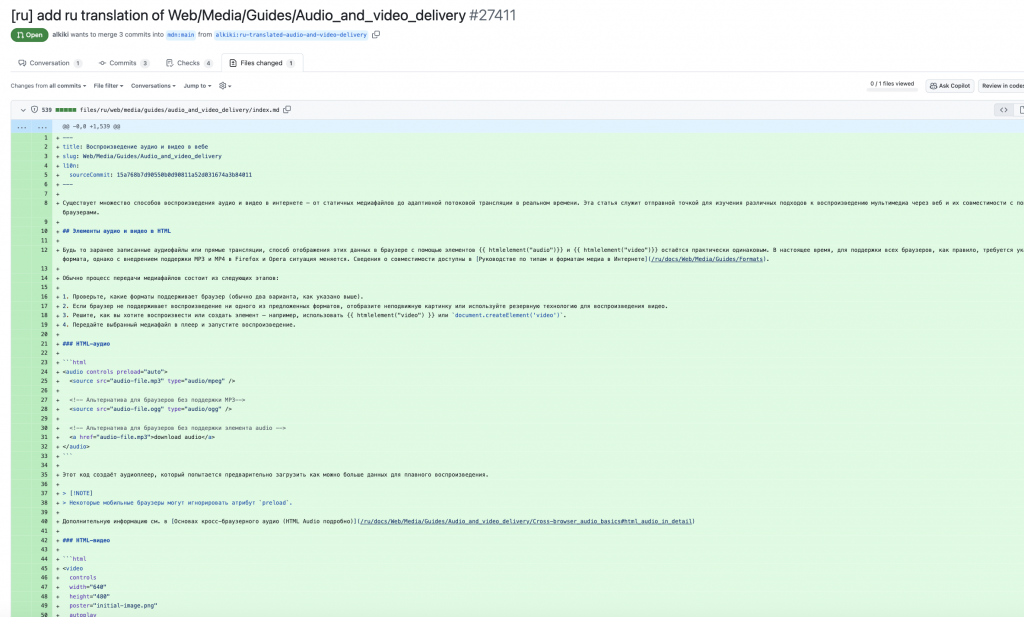Go to the Checks tab
The image size is (1024, 617).
click(x=189, y=63)
